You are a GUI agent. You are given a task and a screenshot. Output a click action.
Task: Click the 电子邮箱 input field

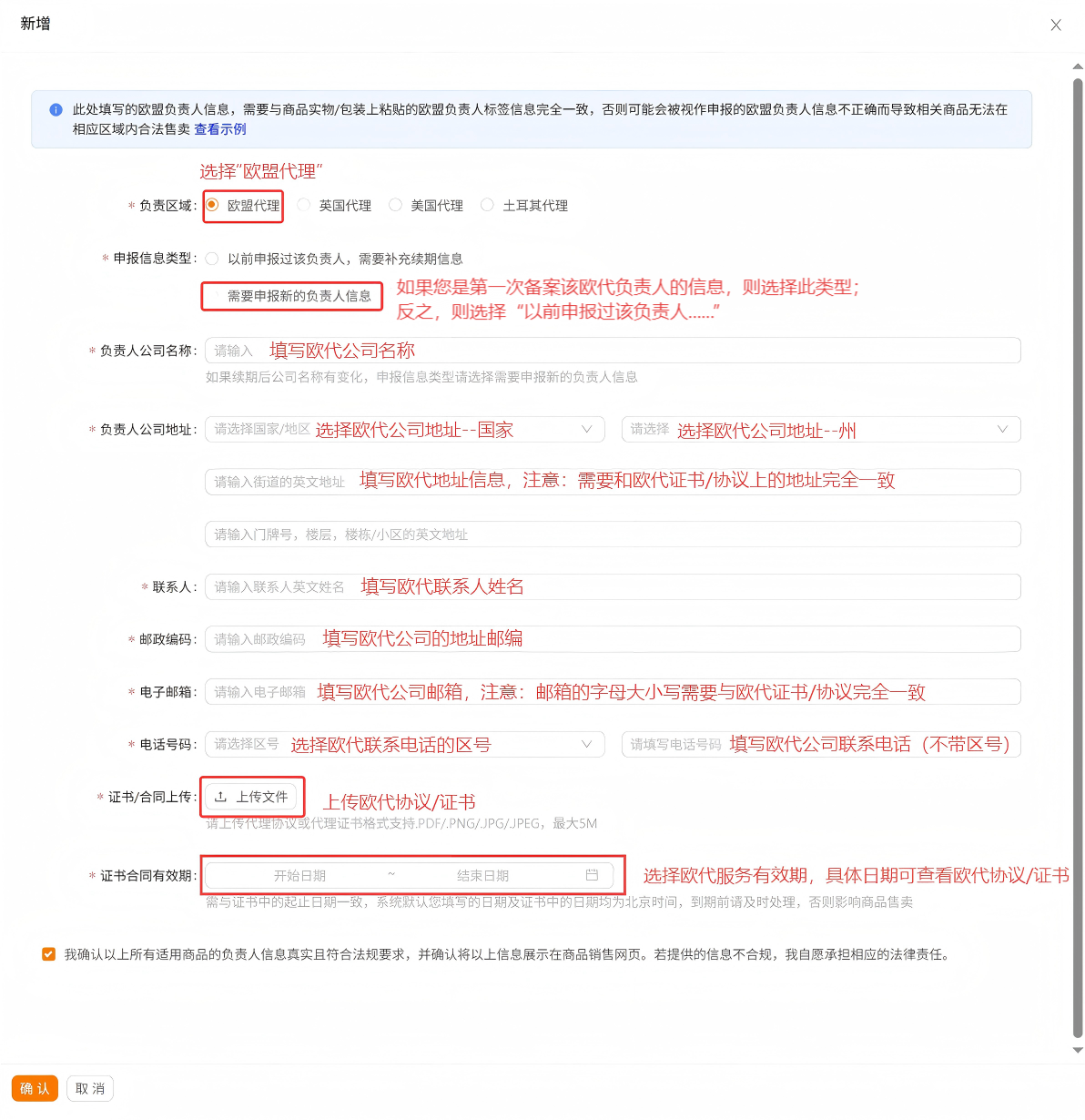point(613,692)
